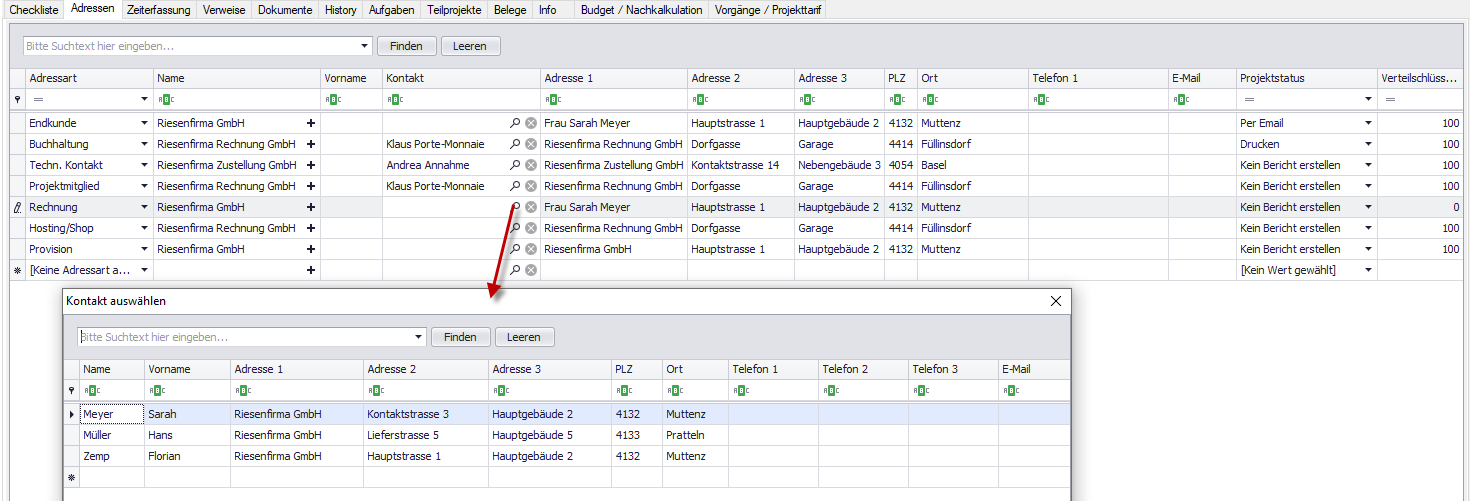This screenshot has width=1470, height=501.
Task: Clear contact in the Projektmitglied row
Action: (531, 186)
